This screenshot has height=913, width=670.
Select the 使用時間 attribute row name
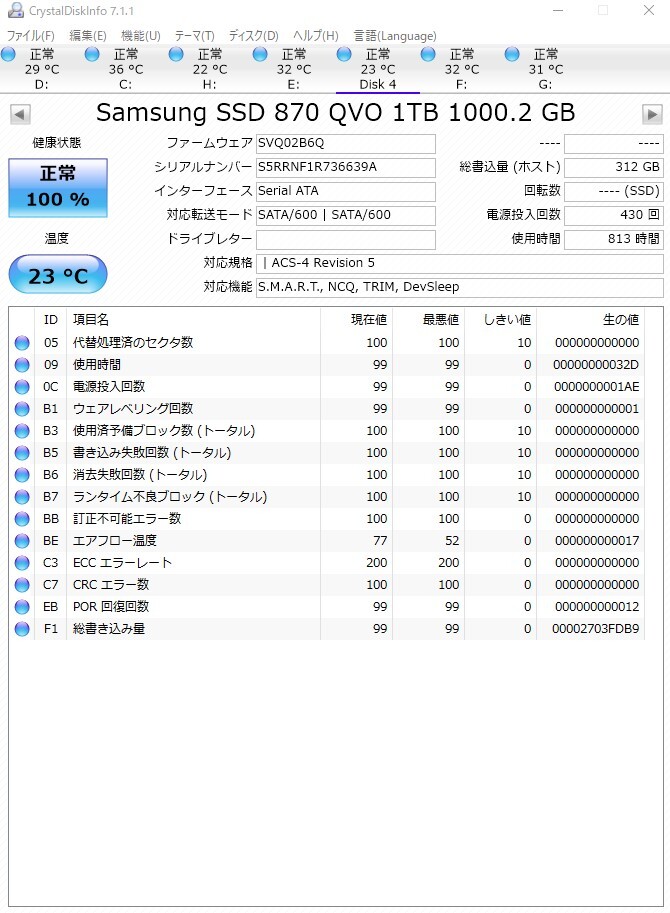[97, 365]
